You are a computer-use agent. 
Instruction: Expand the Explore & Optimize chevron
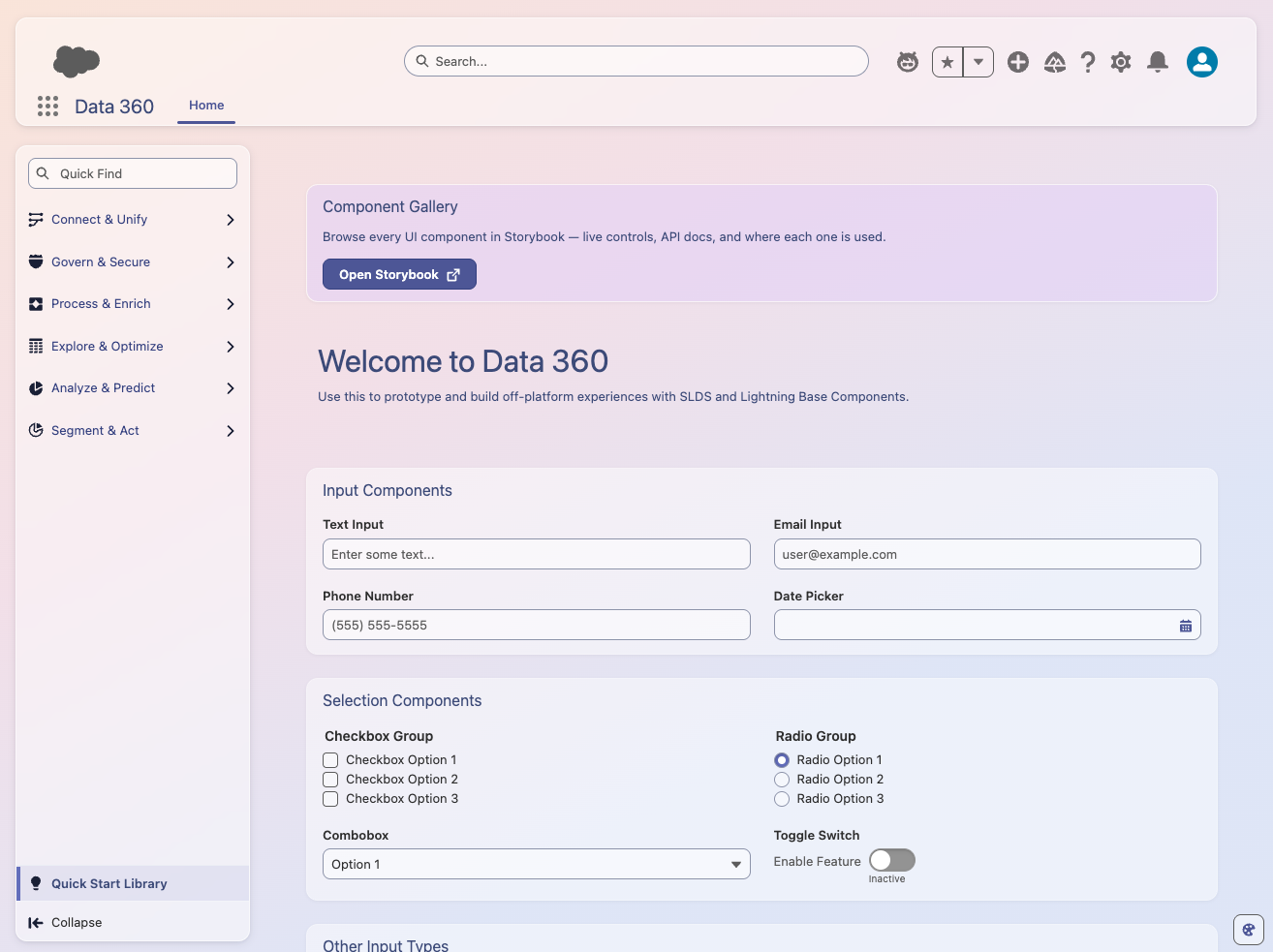pos(231,347)
